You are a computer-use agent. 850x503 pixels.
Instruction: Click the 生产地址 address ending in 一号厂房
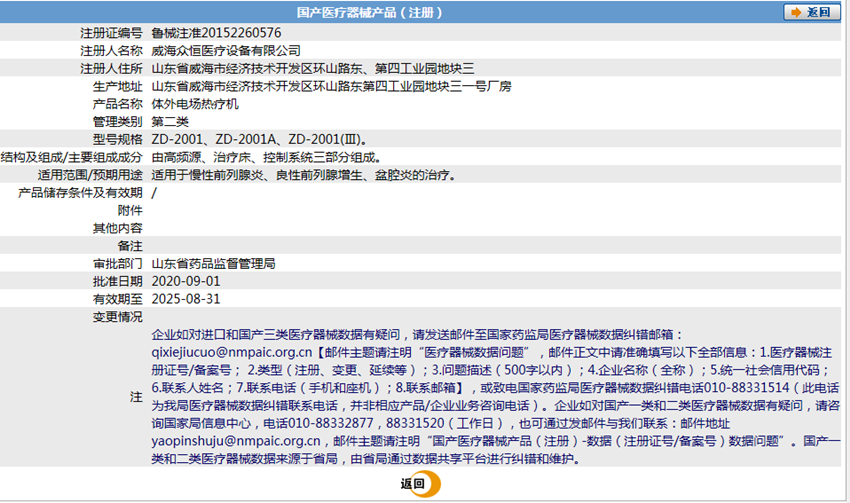pyautogui.click(x=331, y=87)
